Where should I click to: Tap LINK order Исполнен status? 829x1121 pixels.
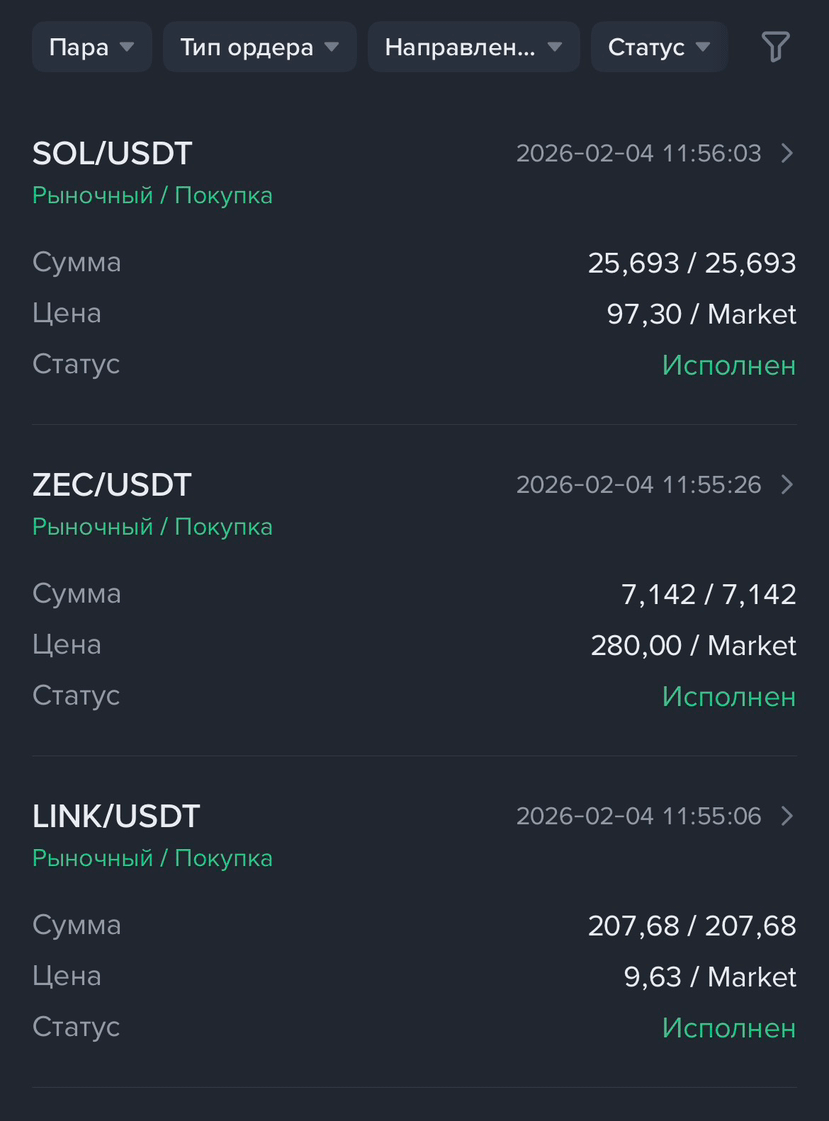pyautogui.click(x=729, y=1028)
